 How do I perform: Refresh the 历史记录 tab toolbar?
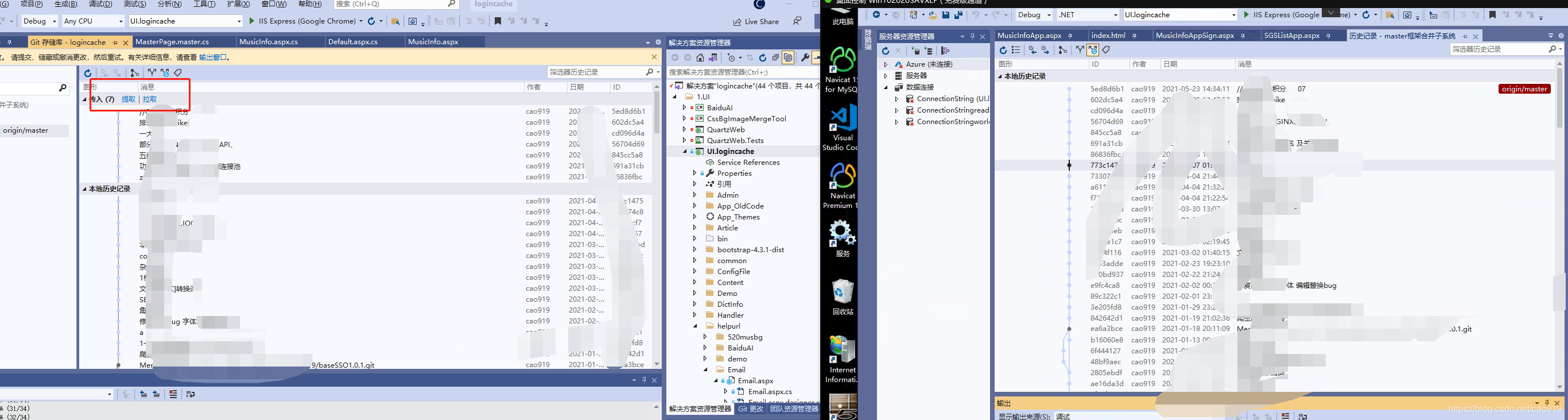click(x=1003, y=50)
